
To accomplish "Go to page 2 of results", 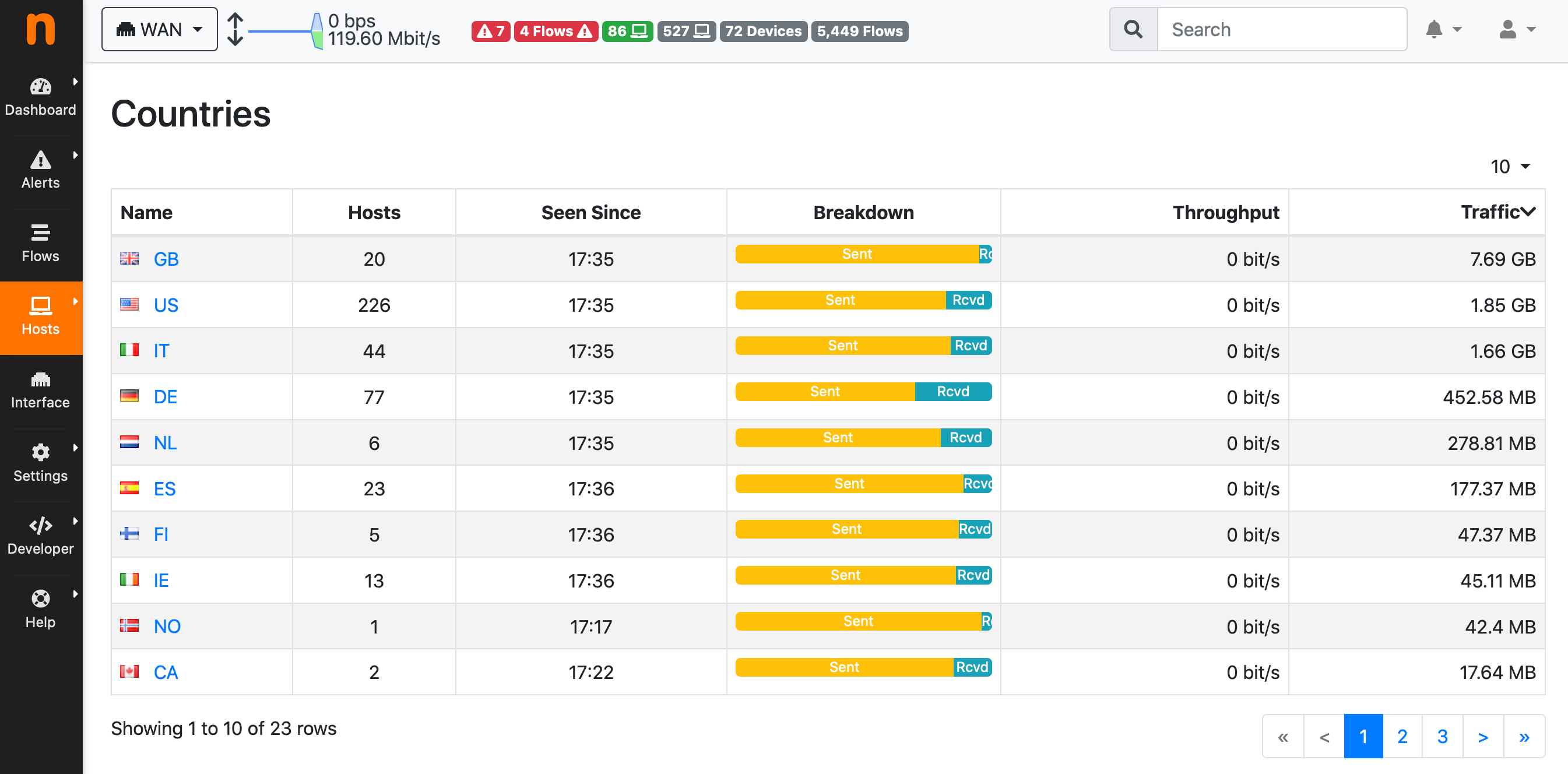I will [1402, 736].
